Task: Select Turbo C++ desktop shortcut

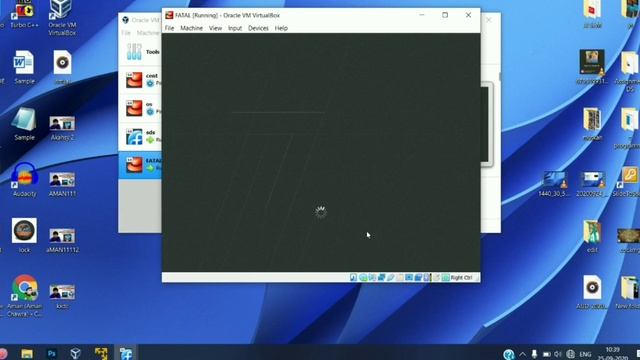Action: 24,15
